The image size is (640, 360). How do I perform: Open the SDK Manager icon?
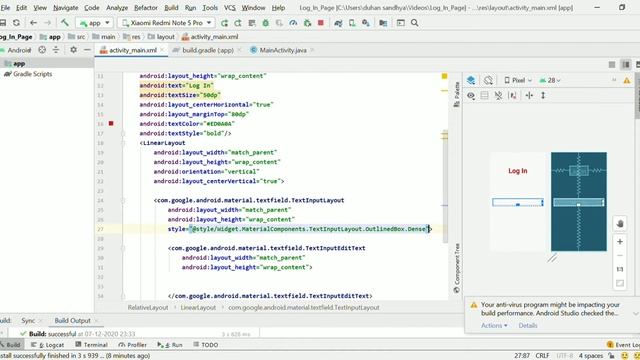point(366,23)
